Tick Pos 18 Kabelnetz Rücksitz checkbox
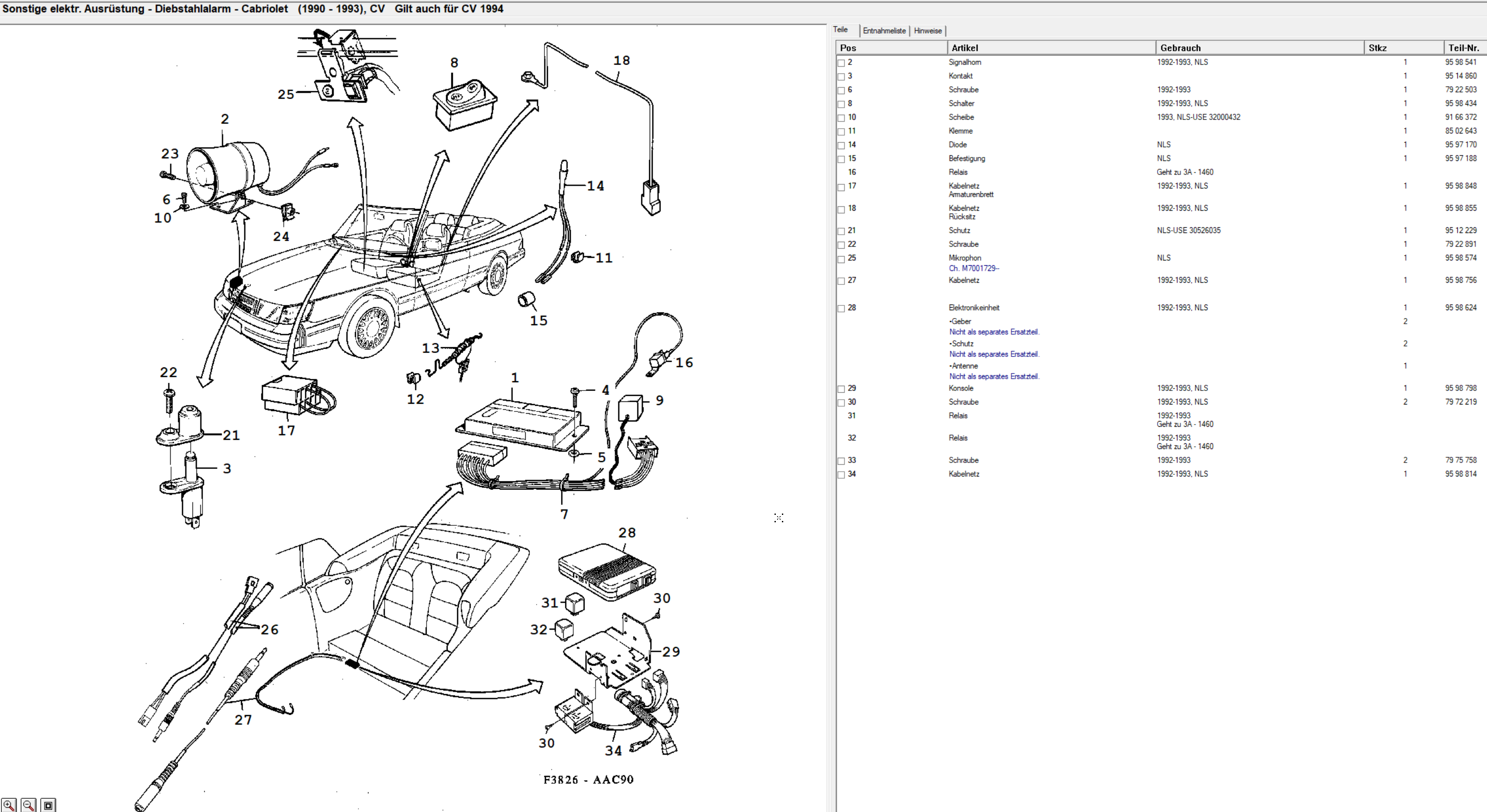Image resolution: width=1487 pixels, height=812 pixels. (841, 209)
